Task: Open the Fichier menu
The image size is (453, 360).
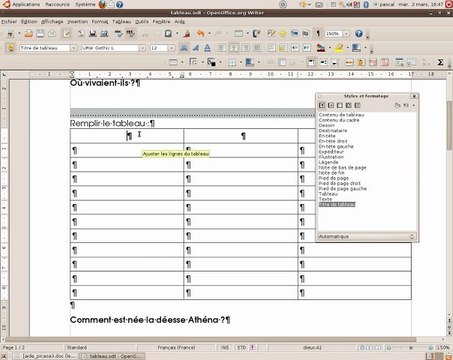Action: tap(9, 22)
